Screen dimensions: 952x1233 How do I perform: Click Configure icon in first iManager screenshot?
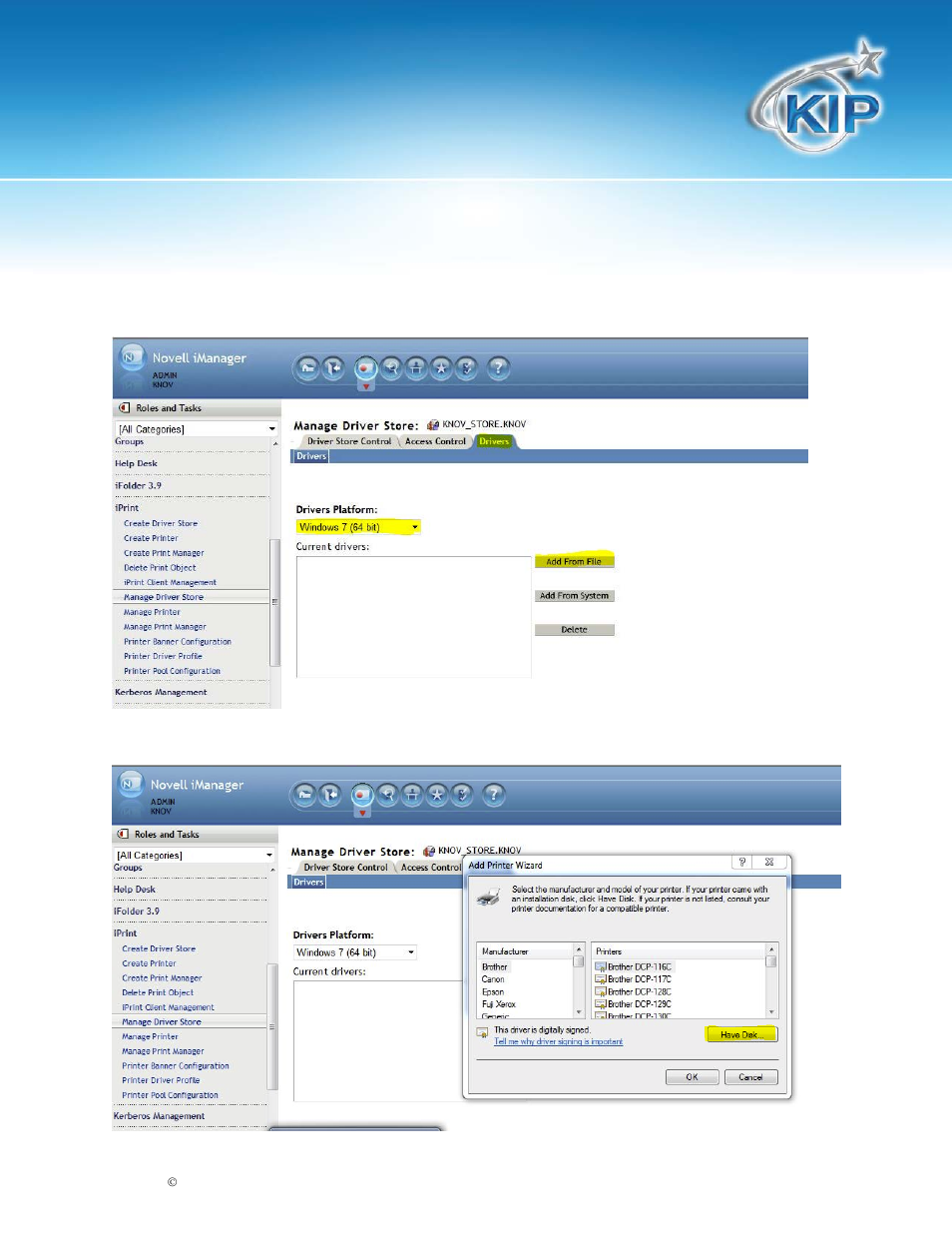click(x=416, y=368)
